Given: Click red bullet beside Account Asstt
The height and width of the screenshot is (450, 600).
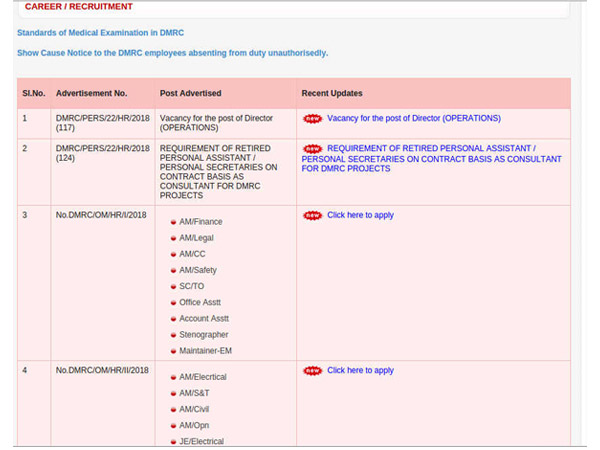Looking at the screenshot, I should [x=173, y=319].
